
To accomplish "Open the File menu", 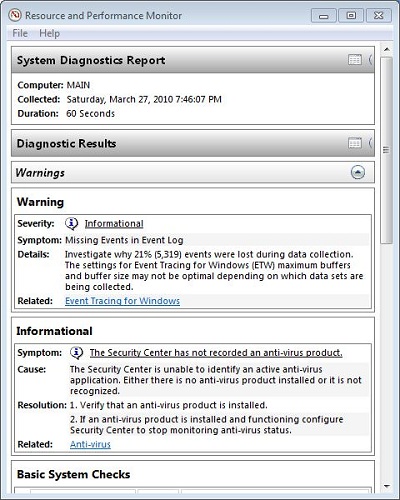I will click(20, 33).
